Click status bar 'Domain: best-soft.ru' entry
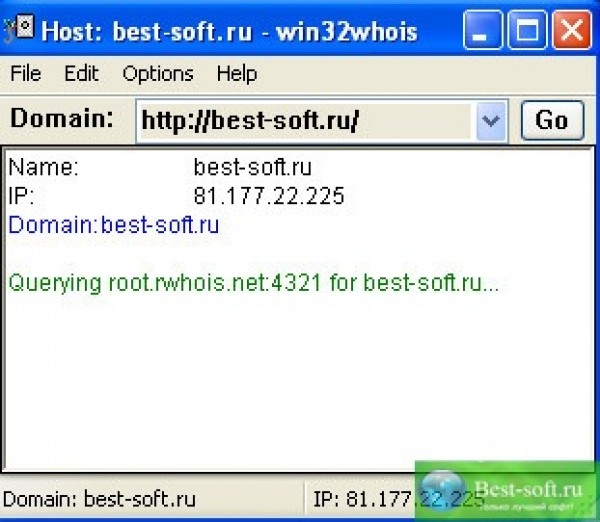Screen dimensions: 600x522 [x=99, y=499]
